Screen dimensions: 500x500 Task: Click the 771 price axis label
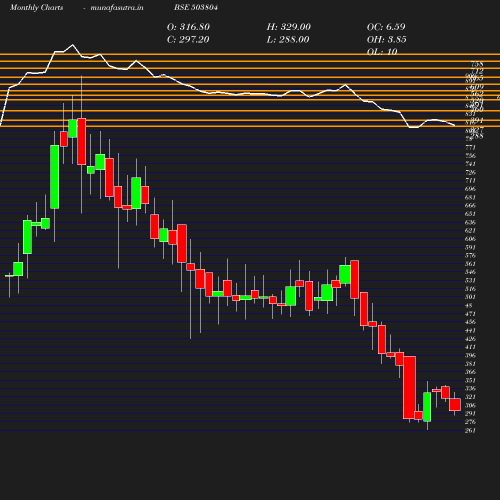[470, 147]
